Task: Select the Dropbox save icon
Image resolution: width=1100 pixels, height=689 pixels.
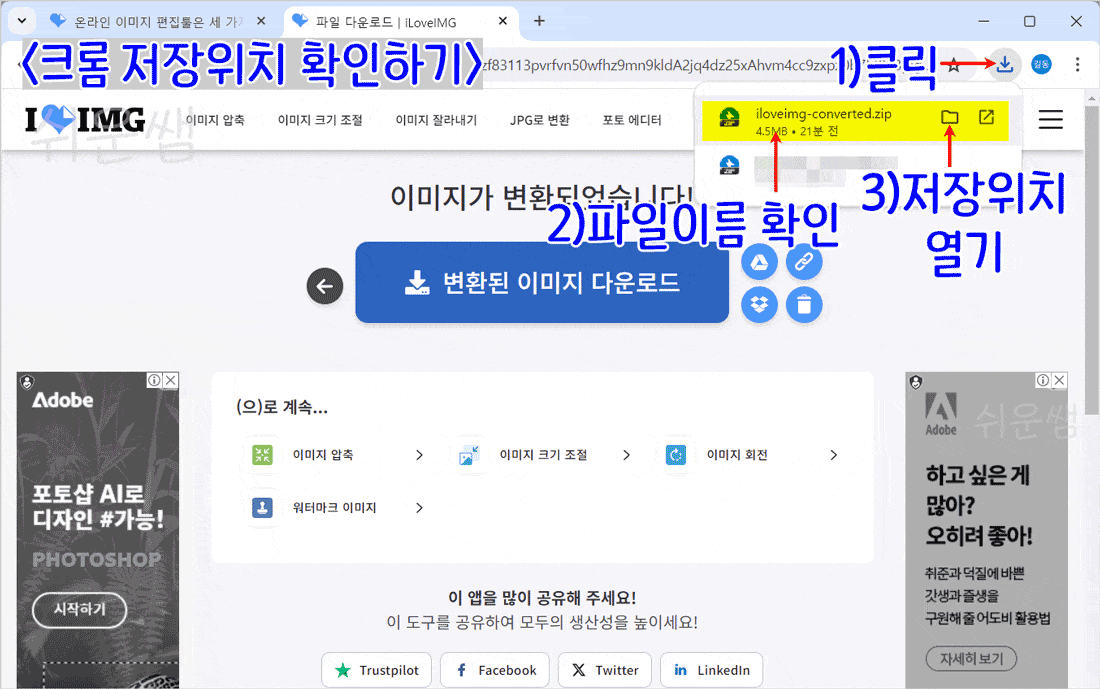Action: click(x=759, y=305)
